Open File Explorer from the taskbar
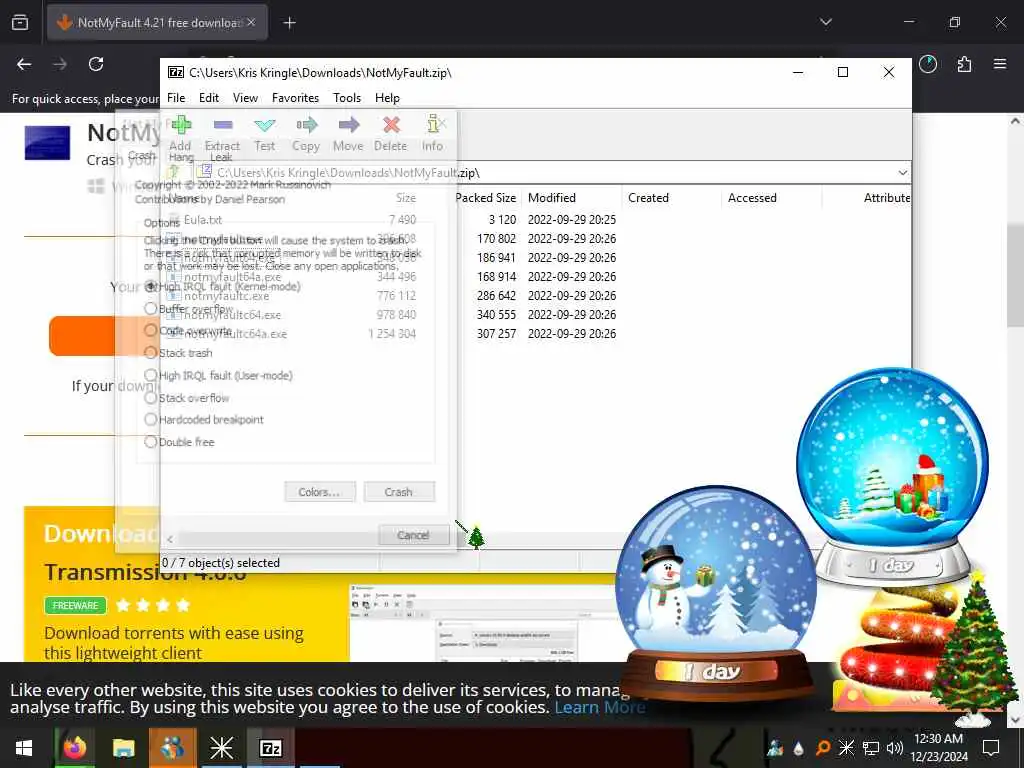The image size is (1024, 768). coord(123,748)
